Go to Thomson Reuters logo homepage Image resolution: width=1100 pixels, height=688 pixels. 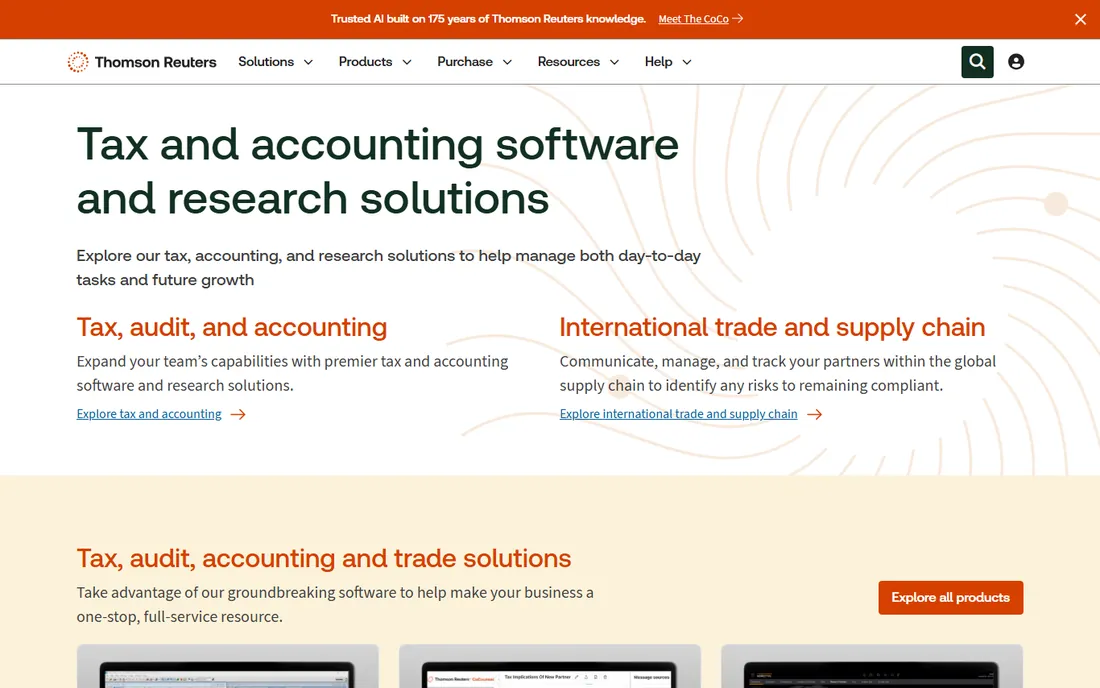142,62
